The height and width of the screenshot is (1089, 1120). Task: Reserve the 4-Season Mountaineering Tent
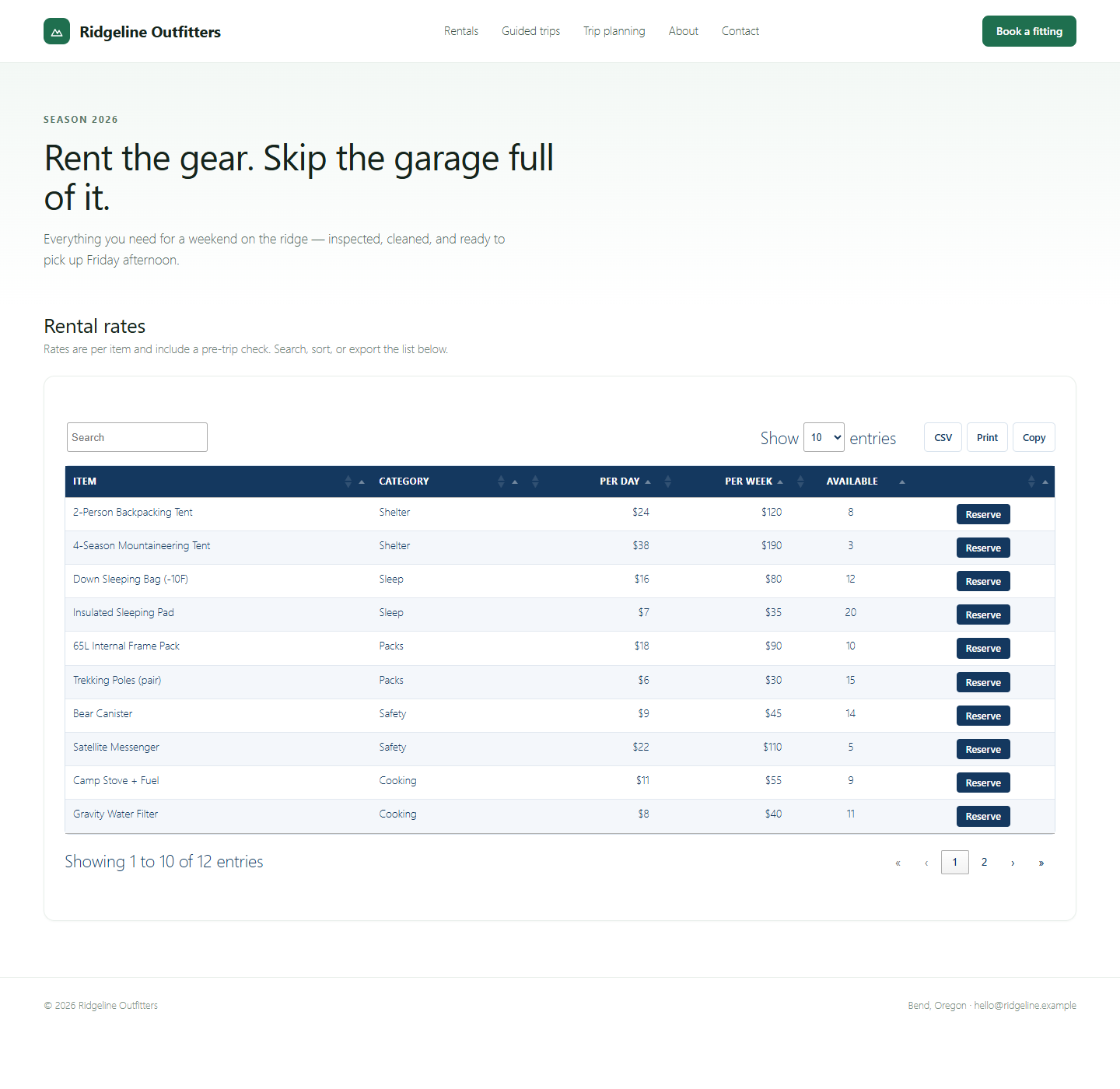pos(983,548)
